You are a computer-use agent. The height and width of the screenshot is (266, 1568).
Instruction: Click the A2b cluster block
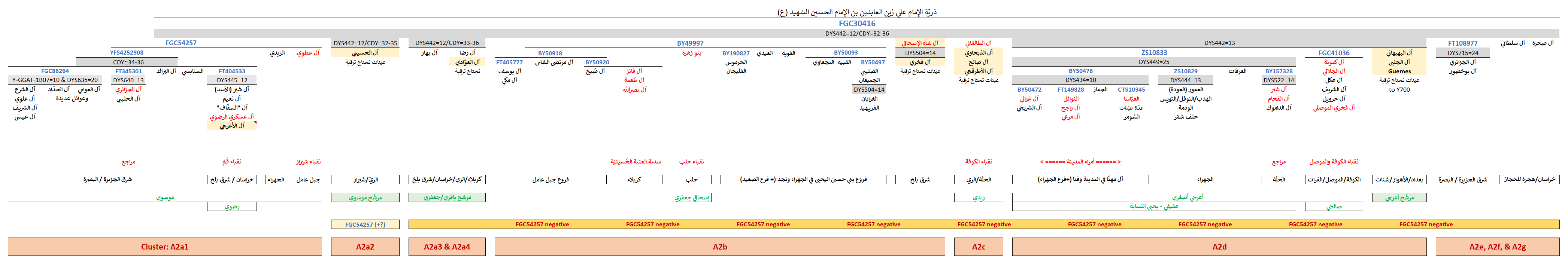(x=719, y=247)
